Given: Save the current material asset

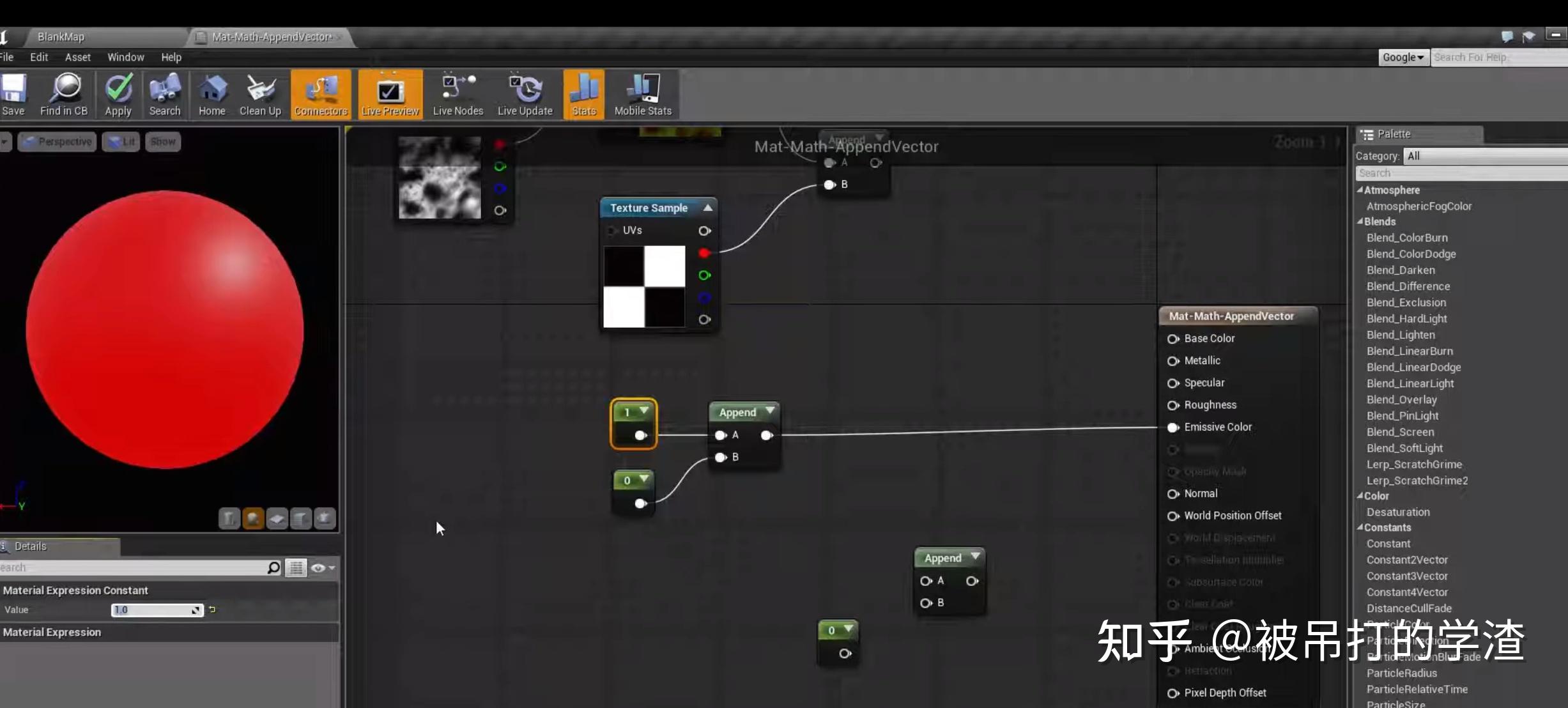Looking at the screenshot, I should (x=13, y=95).
